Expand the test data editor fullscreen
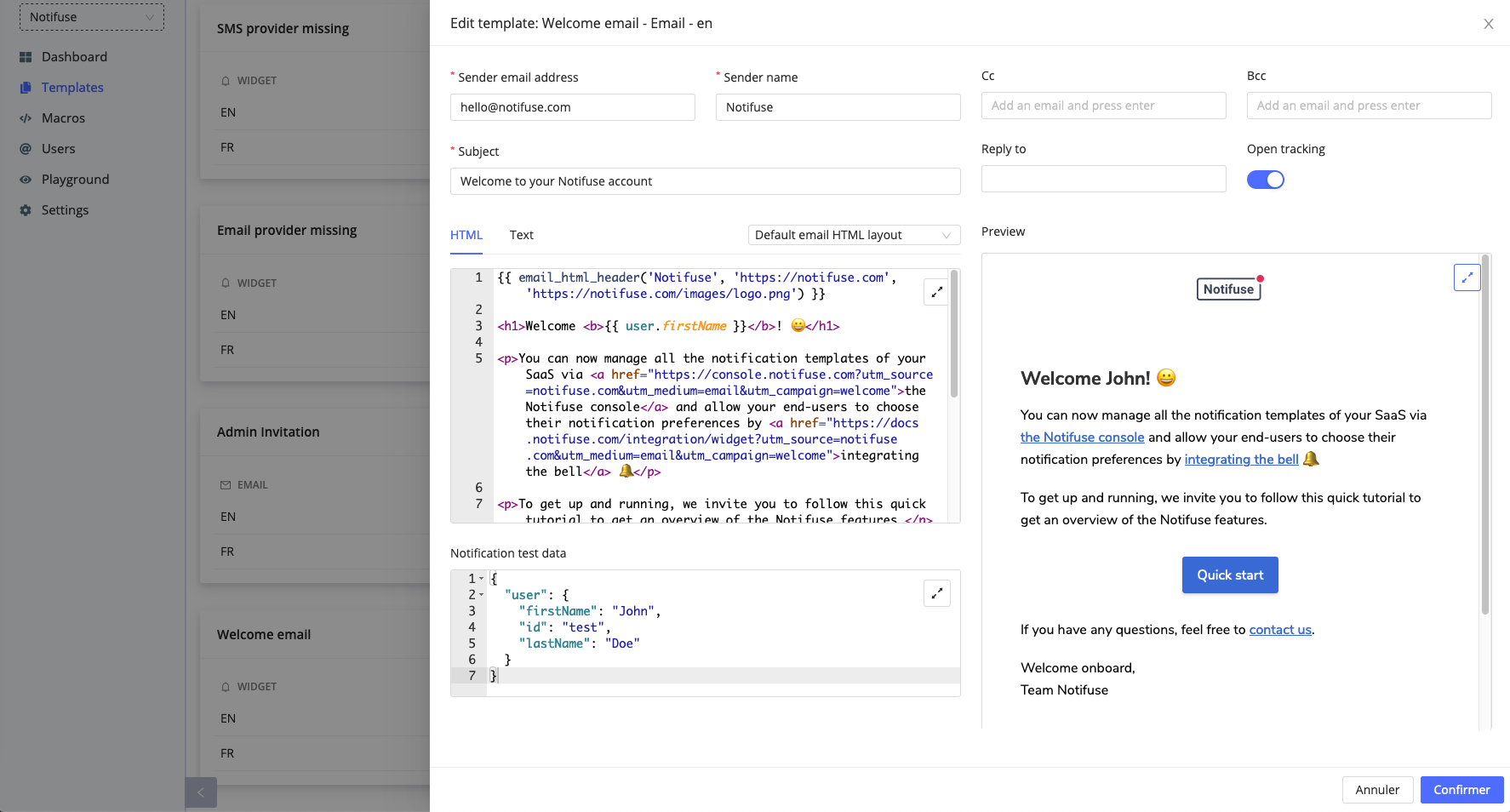This screenshot has width=1510, height=812. (937, 593)
